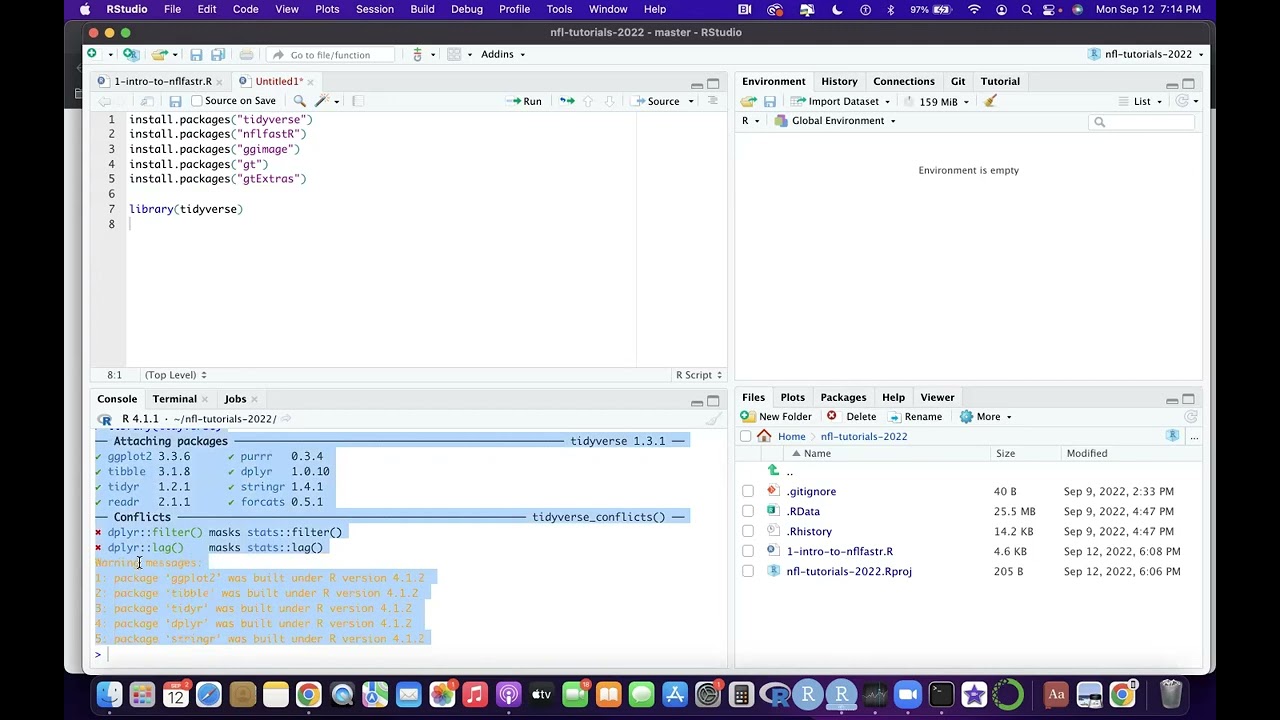This screenshot has height=720, width=1280.
Task: Switch the Environment view via List dropdown
Action: pos(1140,101)
